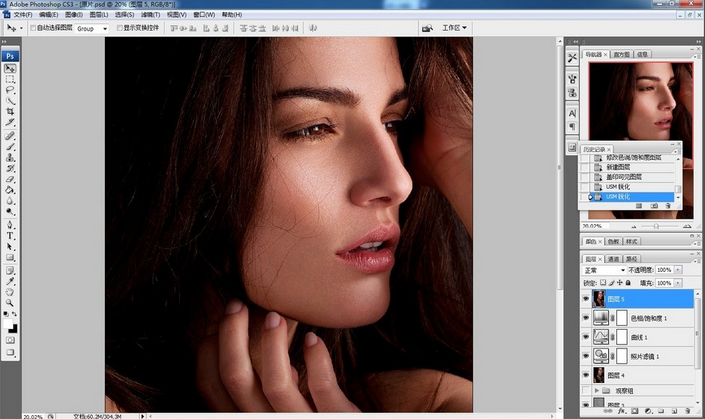Viewport: 705px width, 419px height.
Task: Enable 显示变换控件 checkbox
Action: (120, 28)
